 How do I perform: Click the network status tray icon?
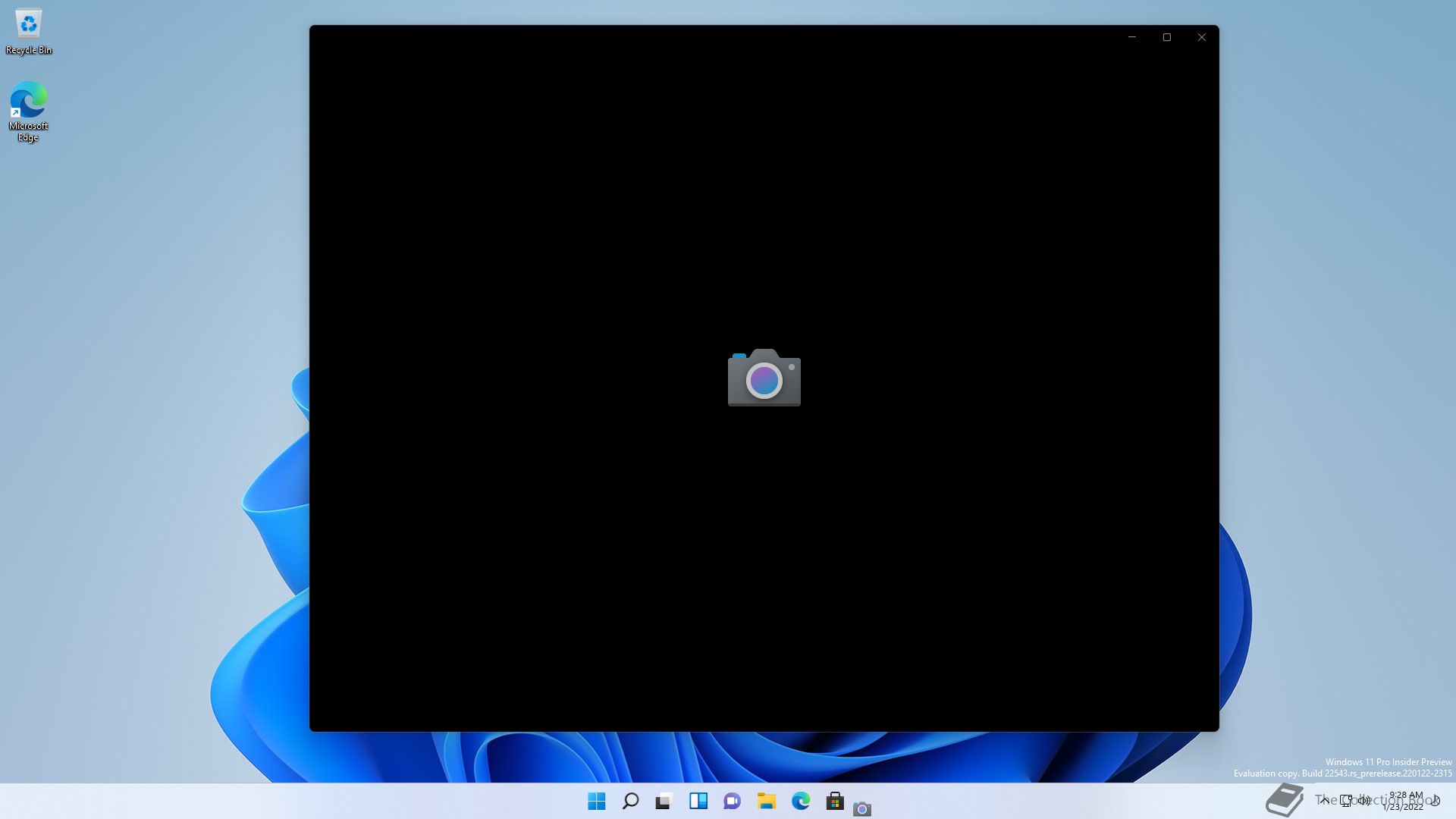point(1346,800)
